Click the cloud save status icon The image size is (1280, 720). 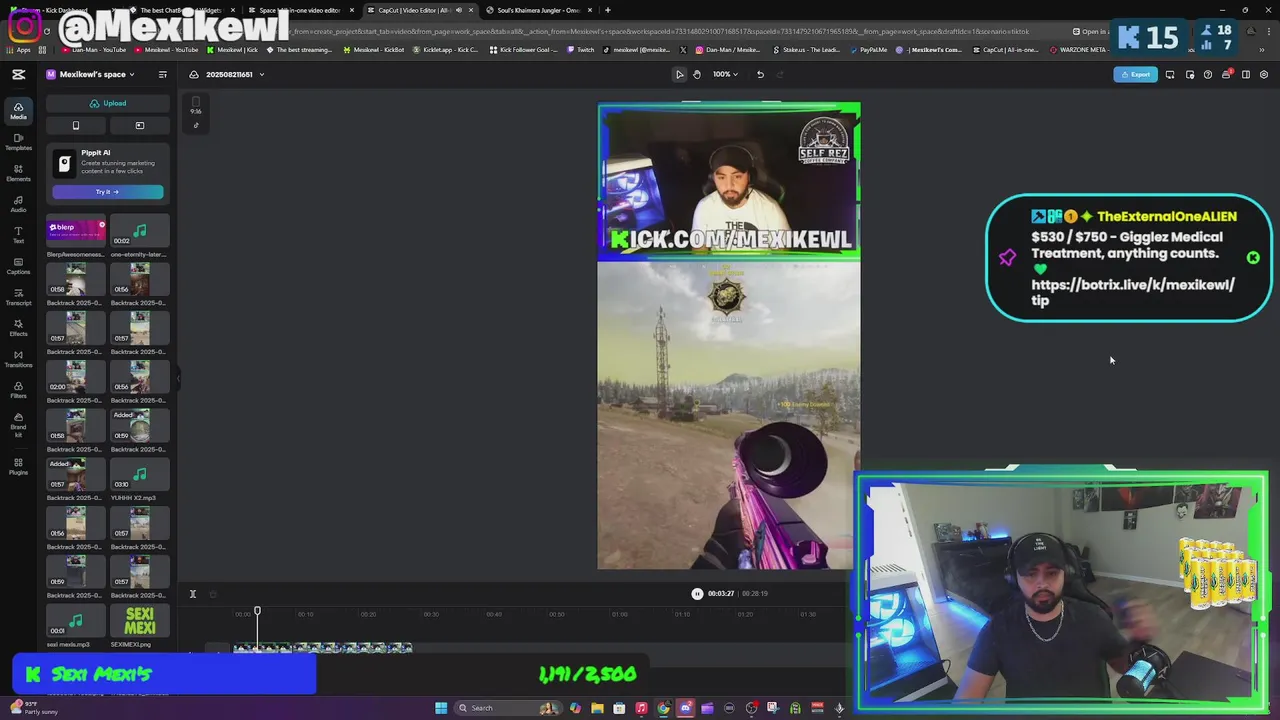pyautogui.click(x=194, y=74)
